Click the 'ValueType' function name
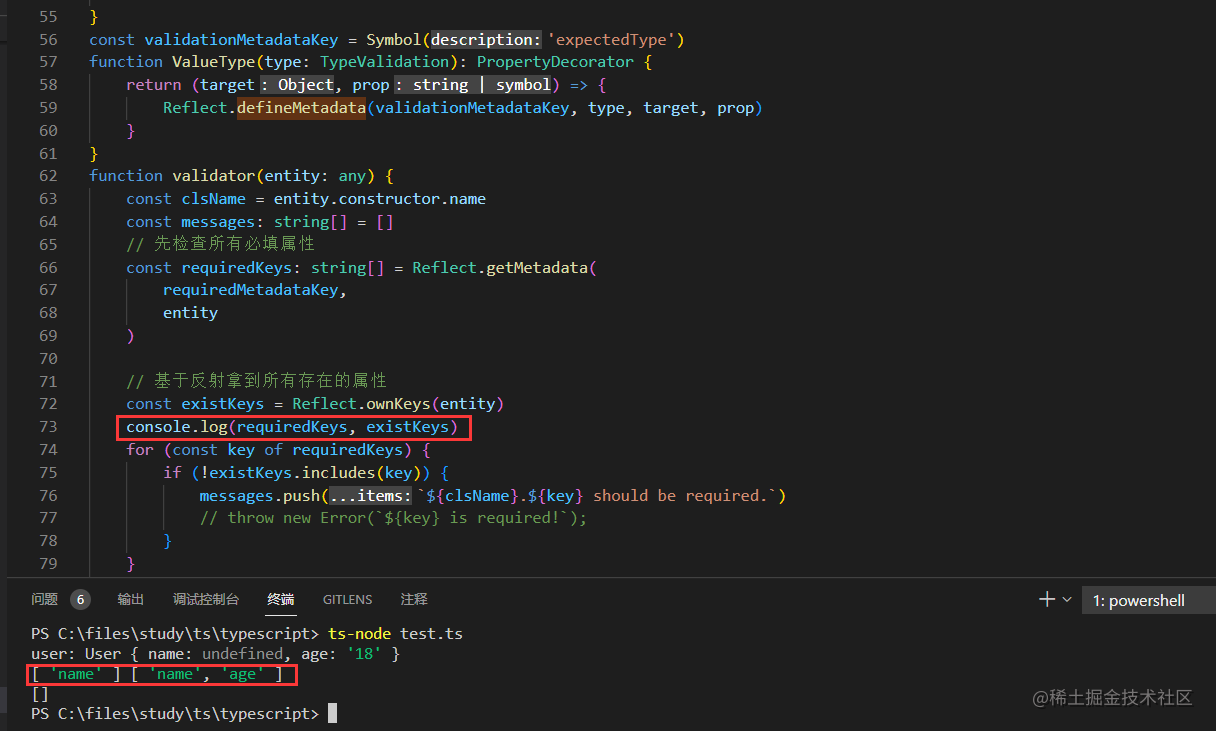The image size is (1216, 731). tap(214, 62)
